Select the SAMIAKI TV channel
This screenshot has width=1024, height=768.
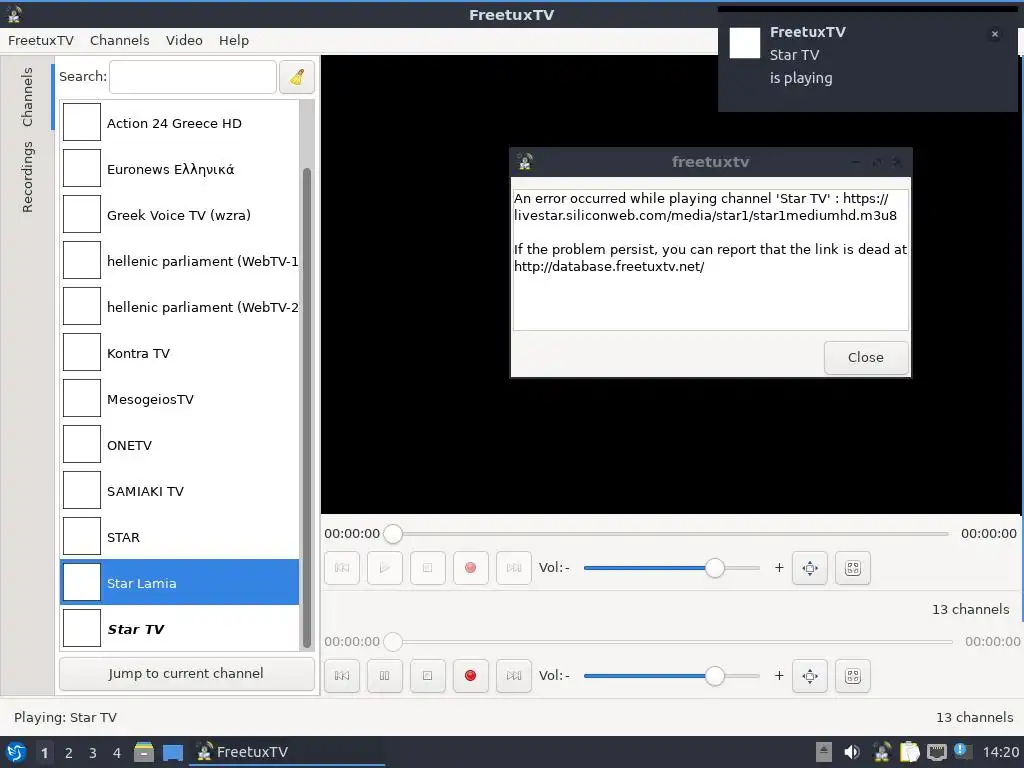[x=180, y=491]
